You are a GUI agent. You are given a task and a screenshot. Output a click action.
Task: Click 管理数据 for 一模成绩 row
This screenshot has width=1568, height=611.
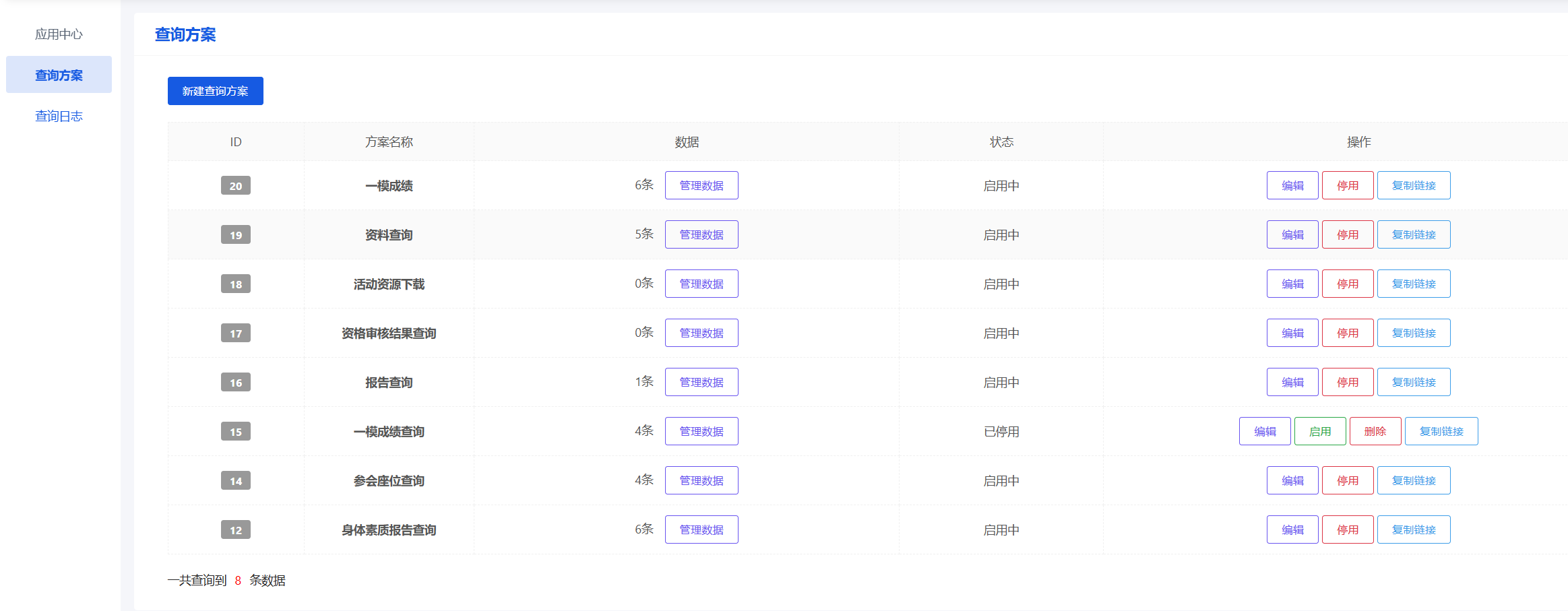tap(701, 185)
